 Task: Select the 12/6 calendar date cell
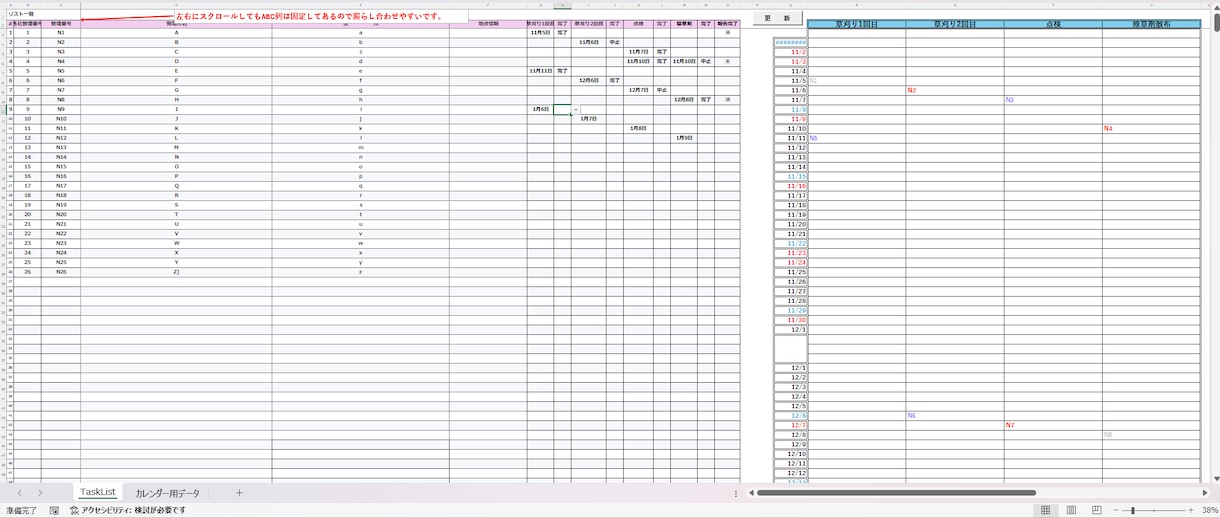click(791, 416)
